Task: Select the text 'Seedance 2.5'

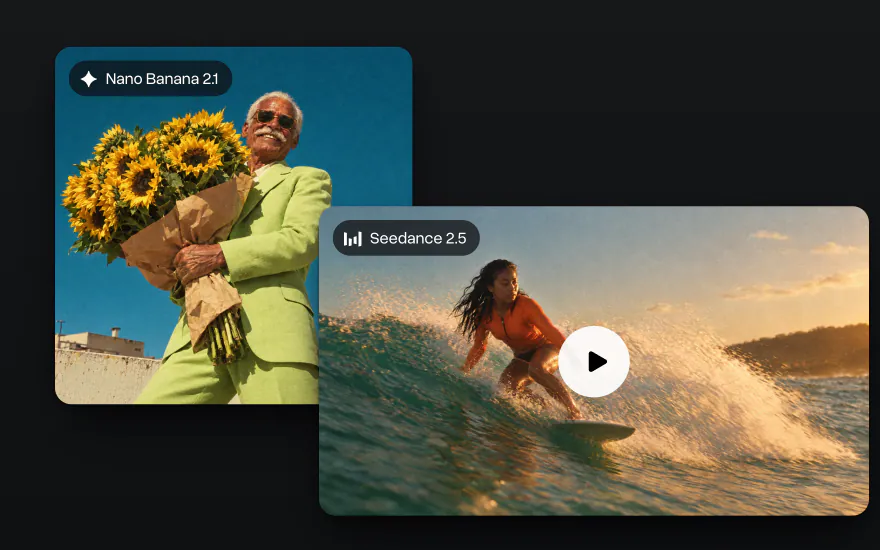Action: 418,238
